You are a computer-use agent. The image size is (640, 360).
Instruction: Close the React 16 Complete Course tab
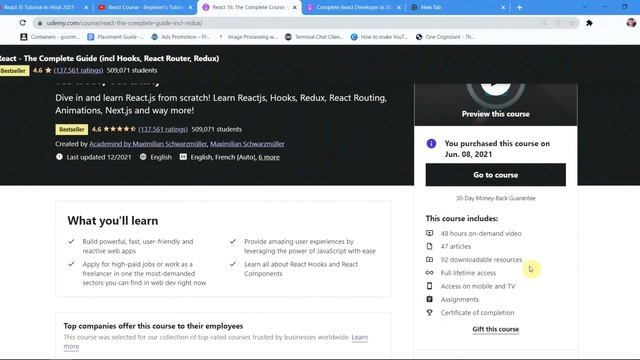(x=294, y=7)
